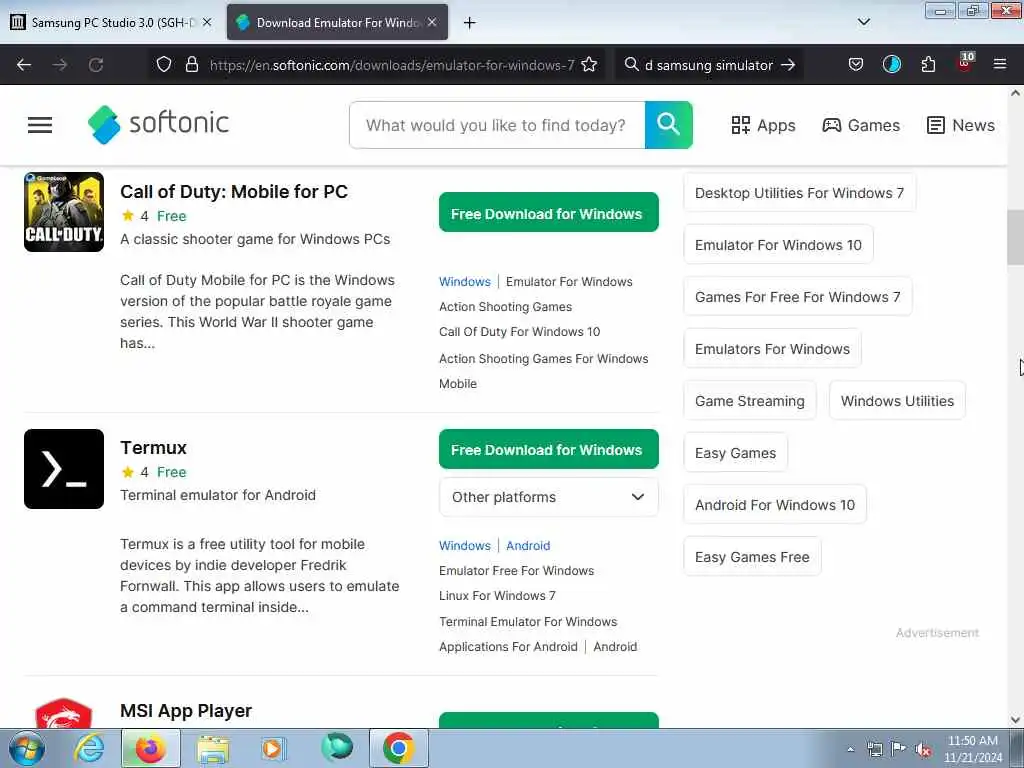The height and width of the screenshot is (768, 1024).
Task: Open the Games section in Softonic navigation
Action: 861,125
